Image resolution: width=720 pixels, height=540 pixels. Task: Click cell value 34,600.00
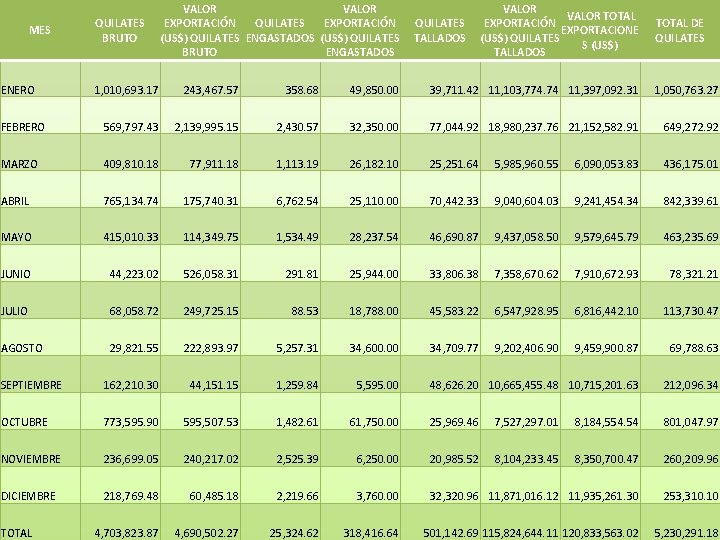point(374,348)
